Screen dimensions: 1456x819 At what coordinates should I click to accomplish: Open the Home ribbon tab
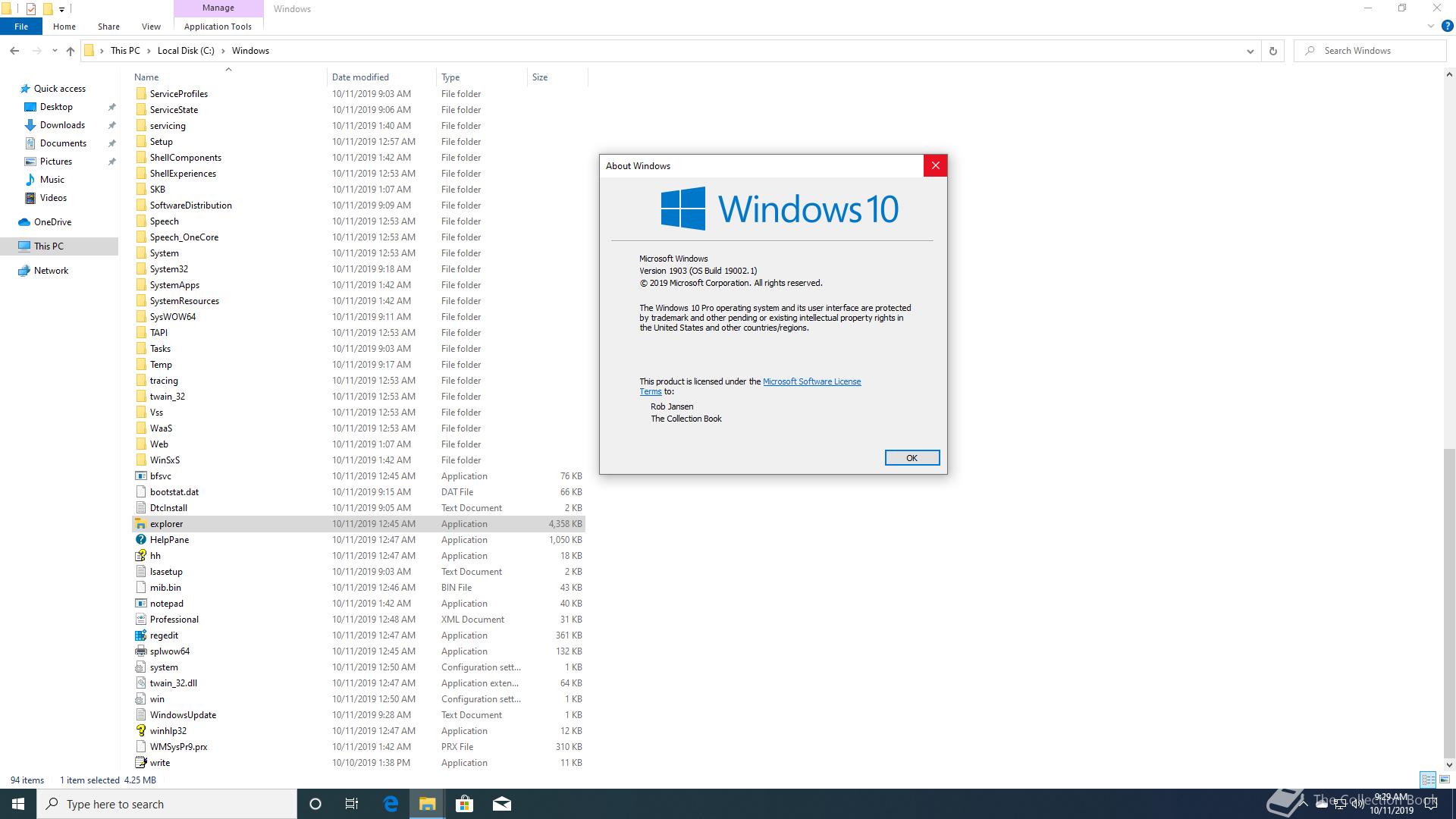click(x=64, y=26)
